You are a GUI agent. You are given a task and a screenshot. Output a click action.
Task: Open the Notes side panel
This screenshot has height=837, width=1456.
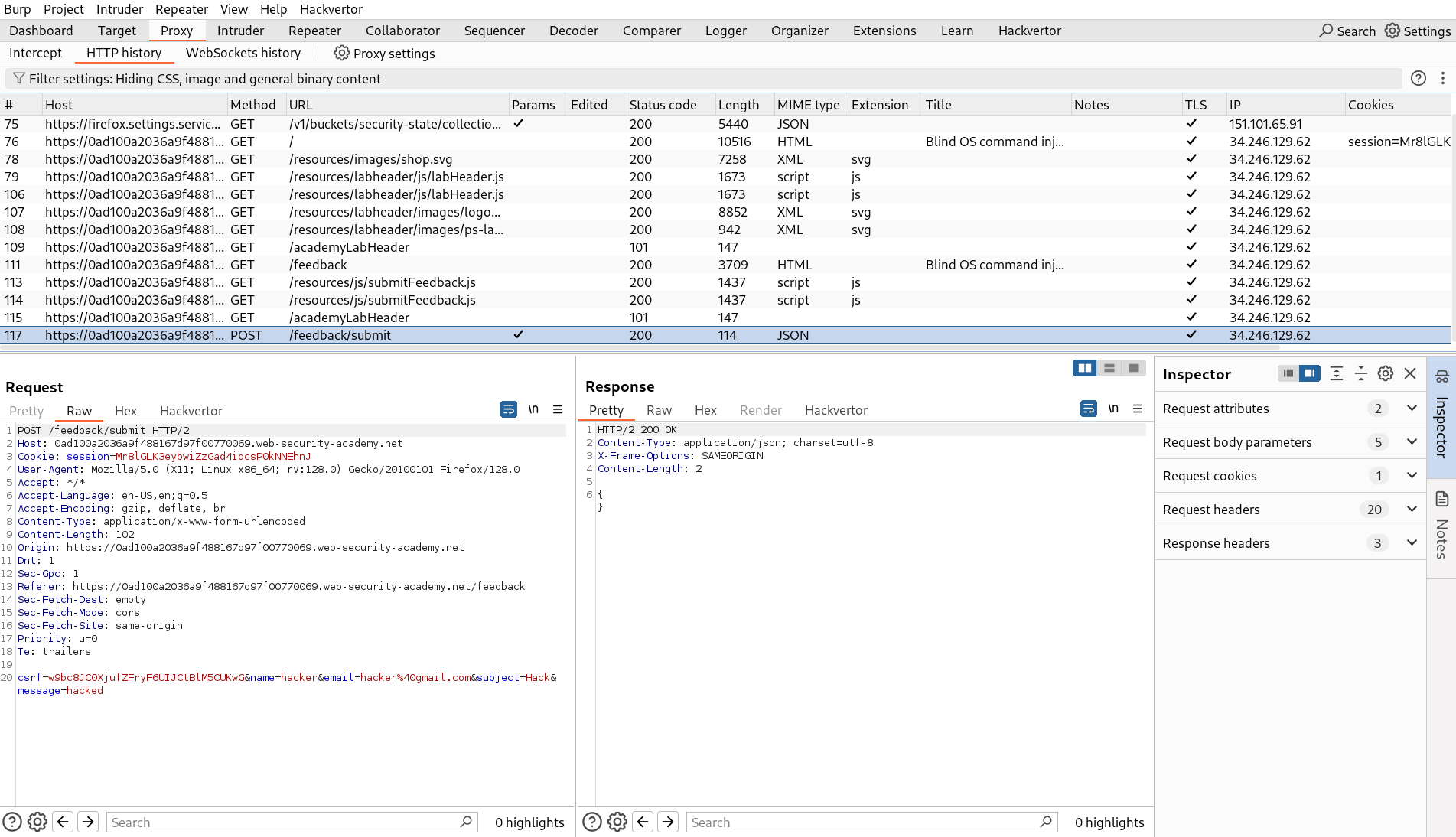click(x=1441, y=528)
